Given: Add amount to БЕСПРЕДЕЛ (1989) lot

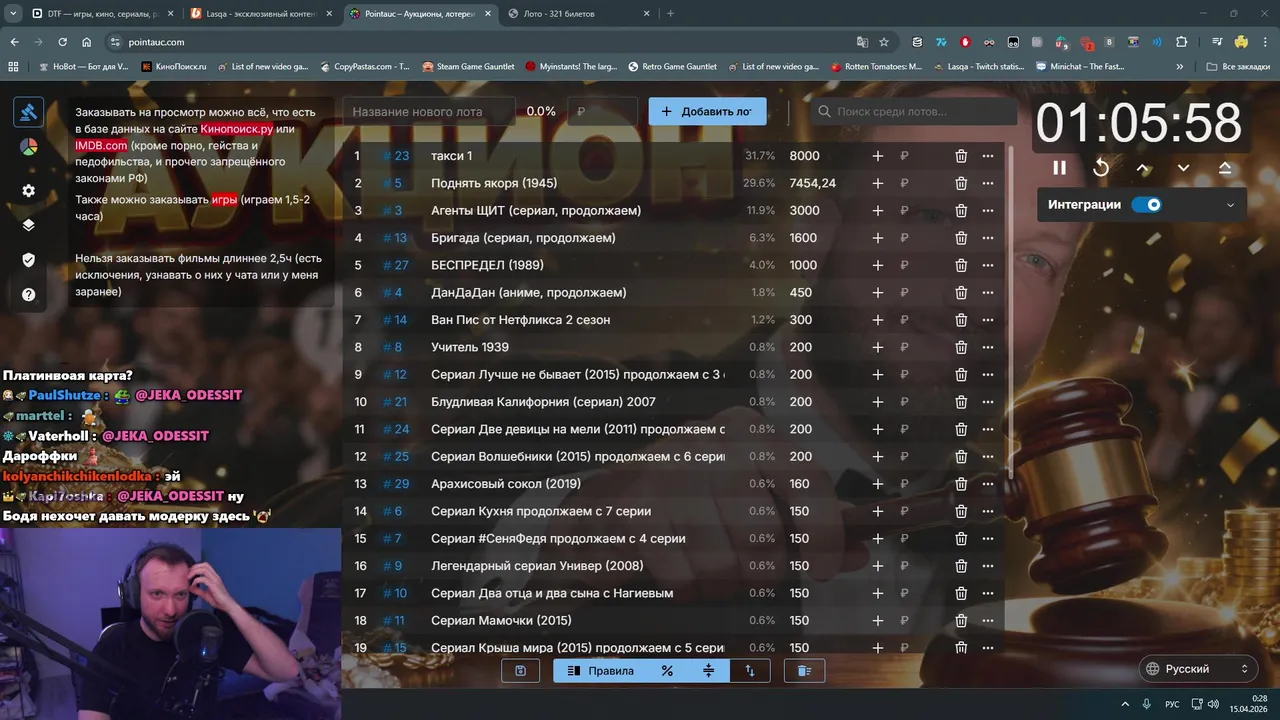Looking at the screenshot, I should [878, 265].
